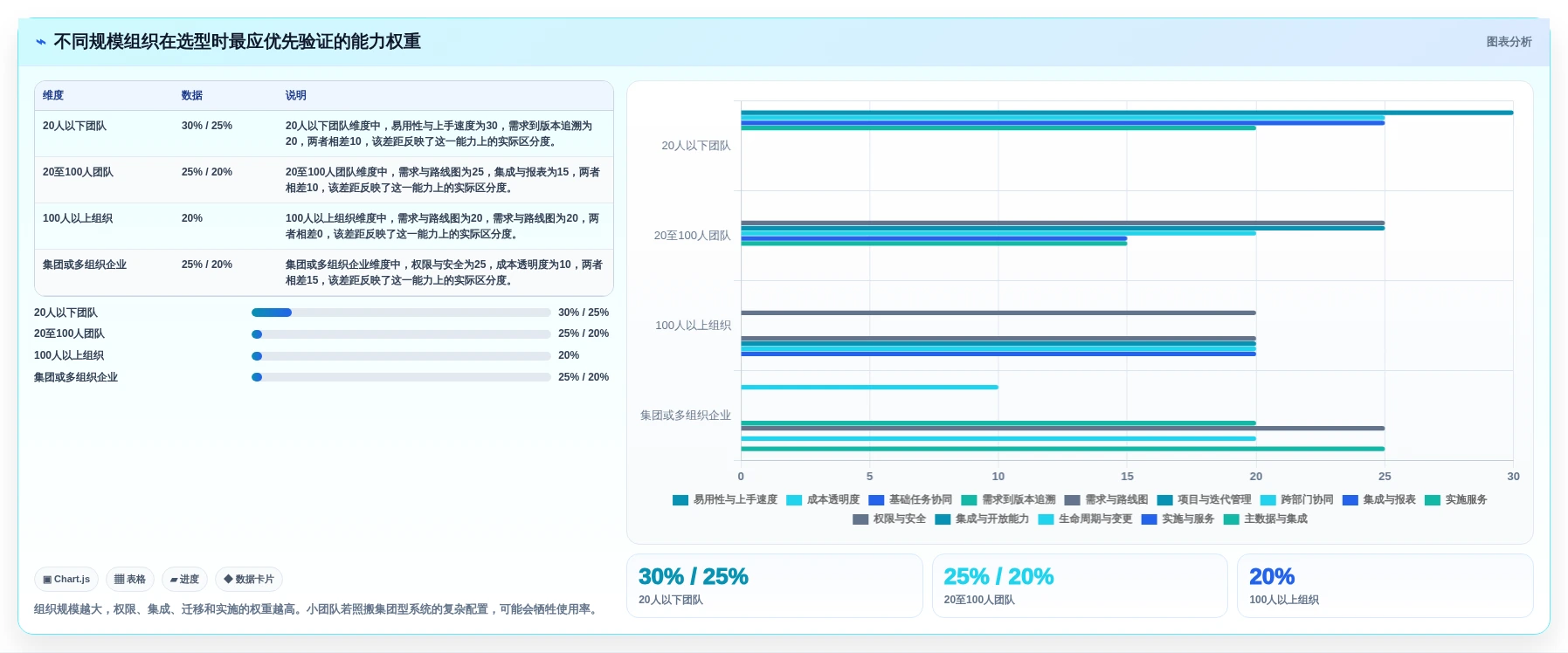The width and height of the screenshot is (1568, 653).
Task: Click the 20至100人团队 progress bar
Action: click(401, 334)
